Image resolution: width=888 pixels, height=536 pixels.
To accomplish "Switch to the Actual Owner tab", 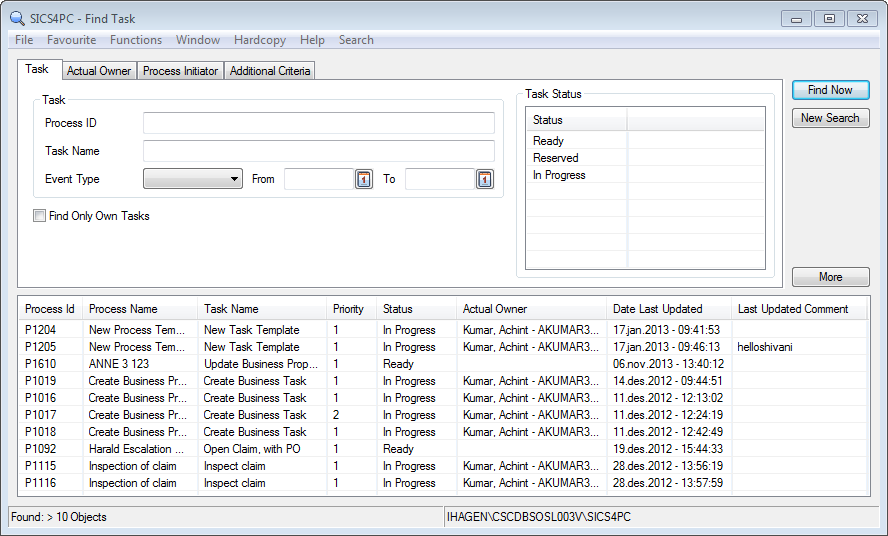I will 99,71.
